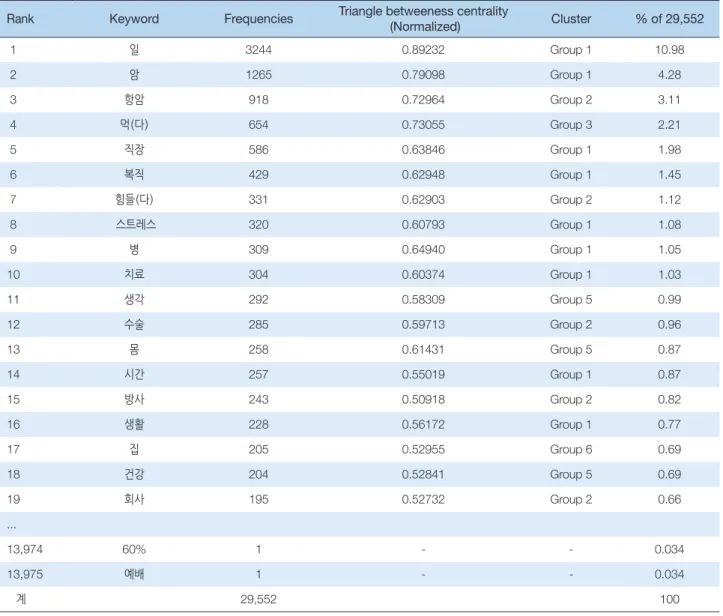
Task: Click the Rank column header
Action: click(20, 19)
